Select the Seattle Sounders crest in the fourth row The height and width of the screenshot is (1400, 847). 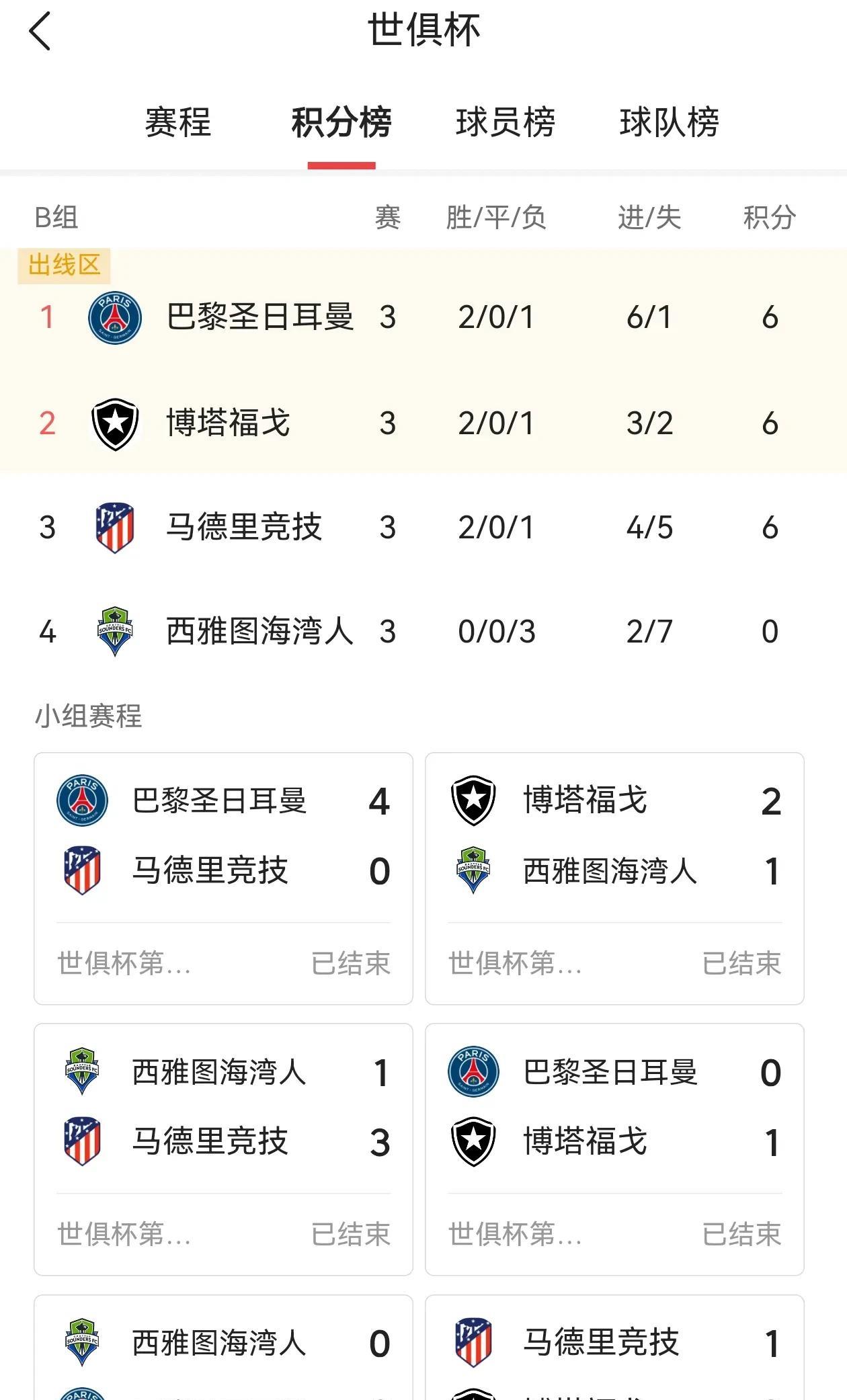(115, 632)
